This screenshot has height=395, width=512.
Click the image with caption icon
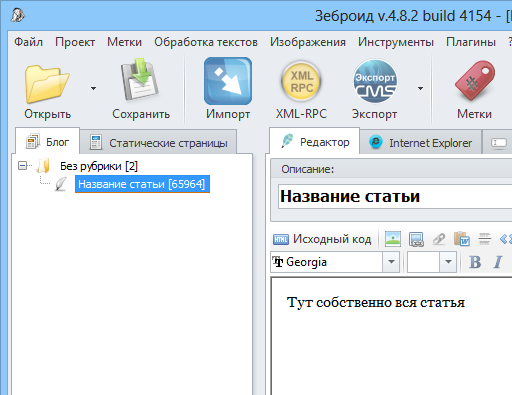click(x=416, y=239)
